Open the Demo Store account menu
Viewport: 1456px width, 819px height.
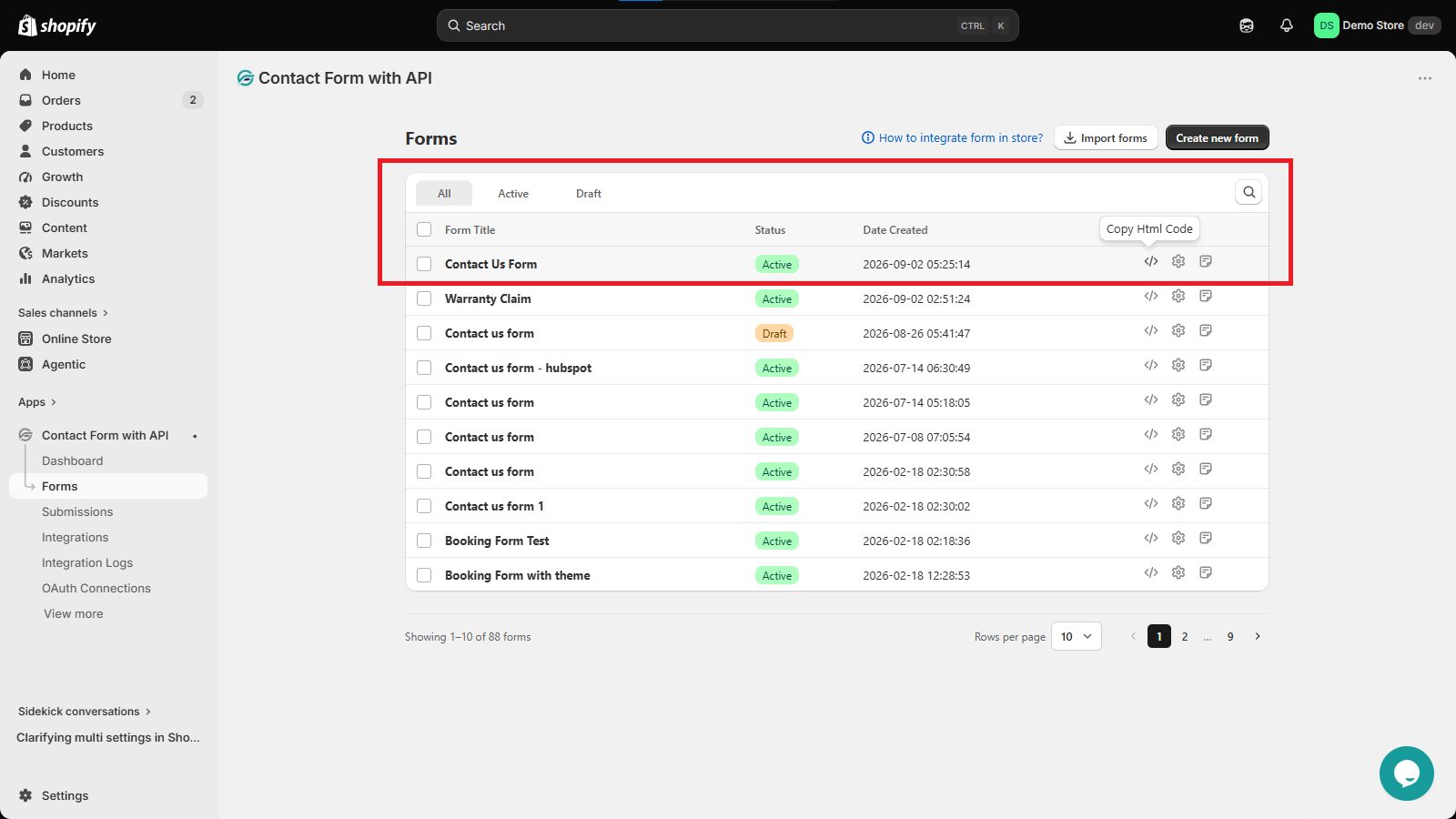pos(1377,25)
